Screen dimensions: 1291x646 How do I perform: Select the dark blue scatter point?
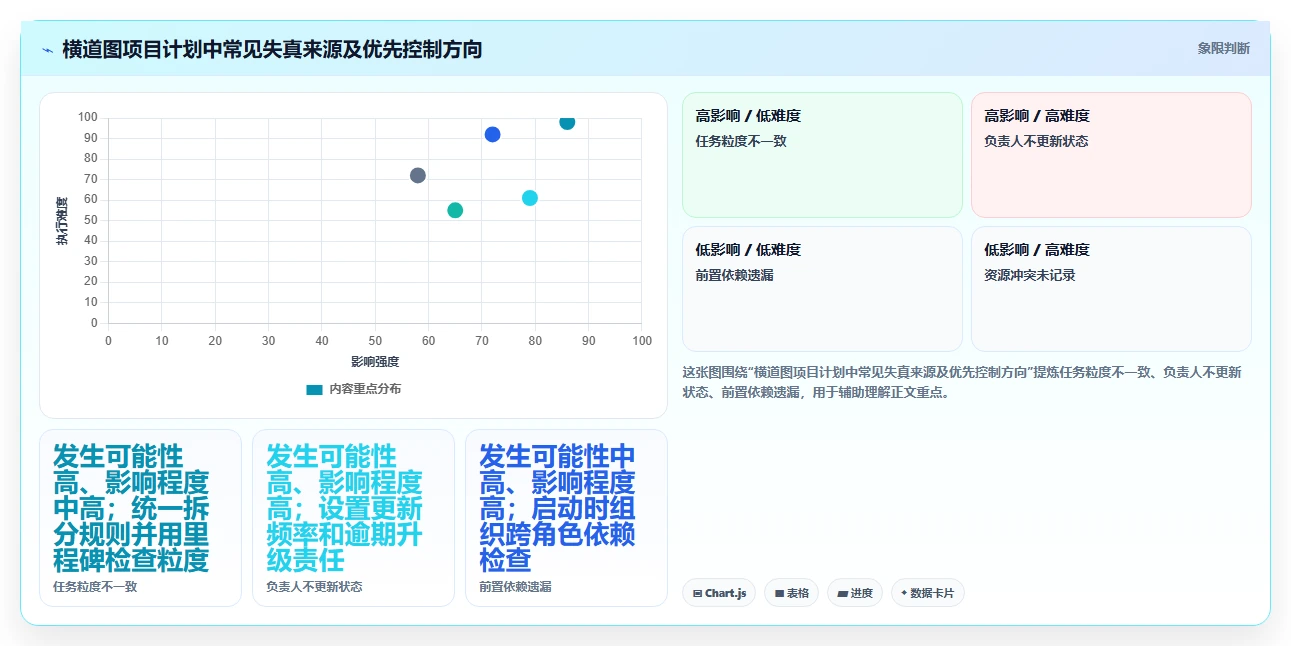point(492,134)
